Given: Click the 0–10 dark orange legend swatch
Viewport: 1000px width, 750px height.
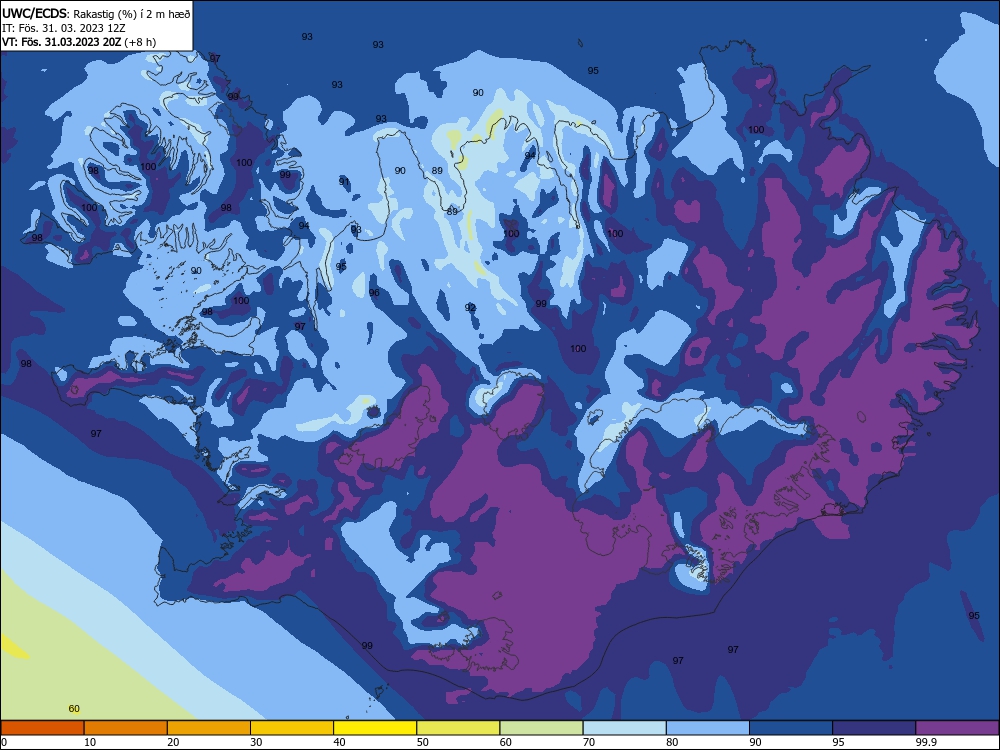Looking at the screenshot, I should [x=42, y=728].
